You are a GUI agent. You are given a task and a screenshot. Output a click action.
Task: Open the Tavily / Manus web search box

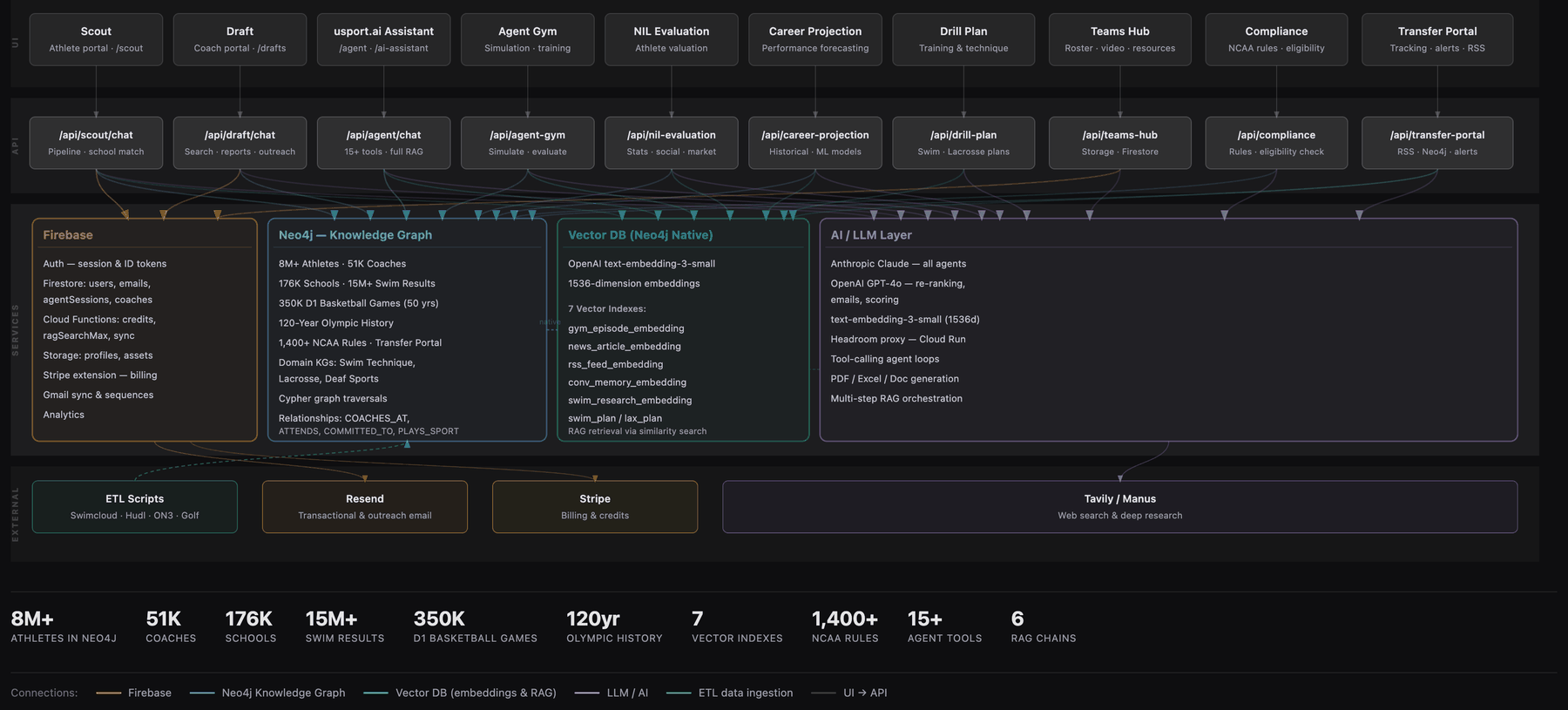[x=1120, y=507]
